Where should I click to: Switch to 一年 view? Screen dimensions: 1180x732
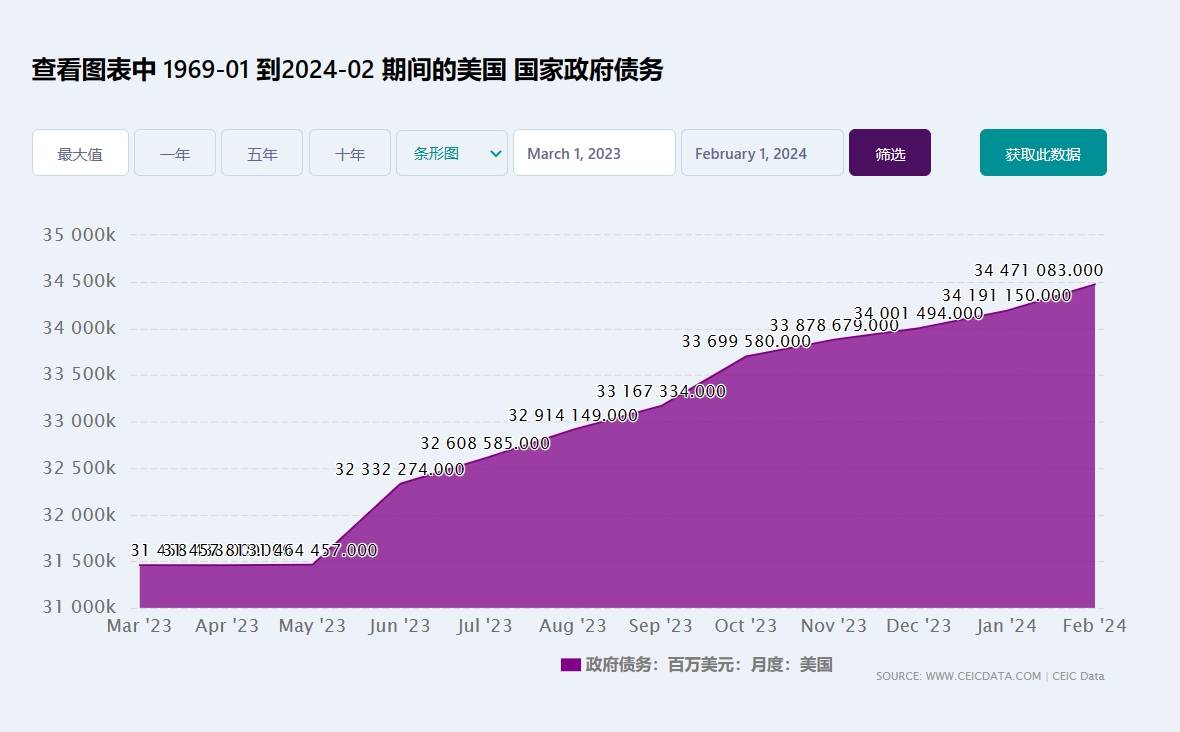(x=174, y=153)
